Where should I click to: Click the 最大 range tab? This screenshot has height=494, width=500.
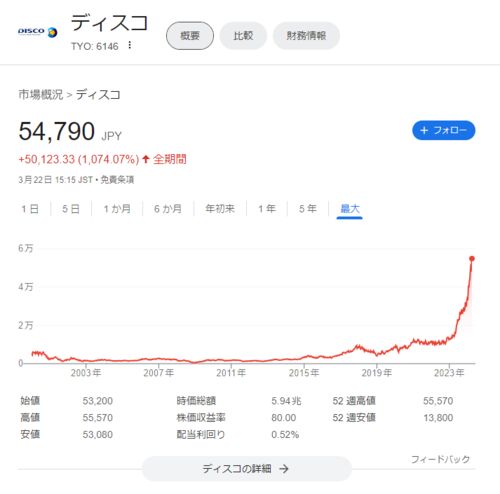(350, 209)
